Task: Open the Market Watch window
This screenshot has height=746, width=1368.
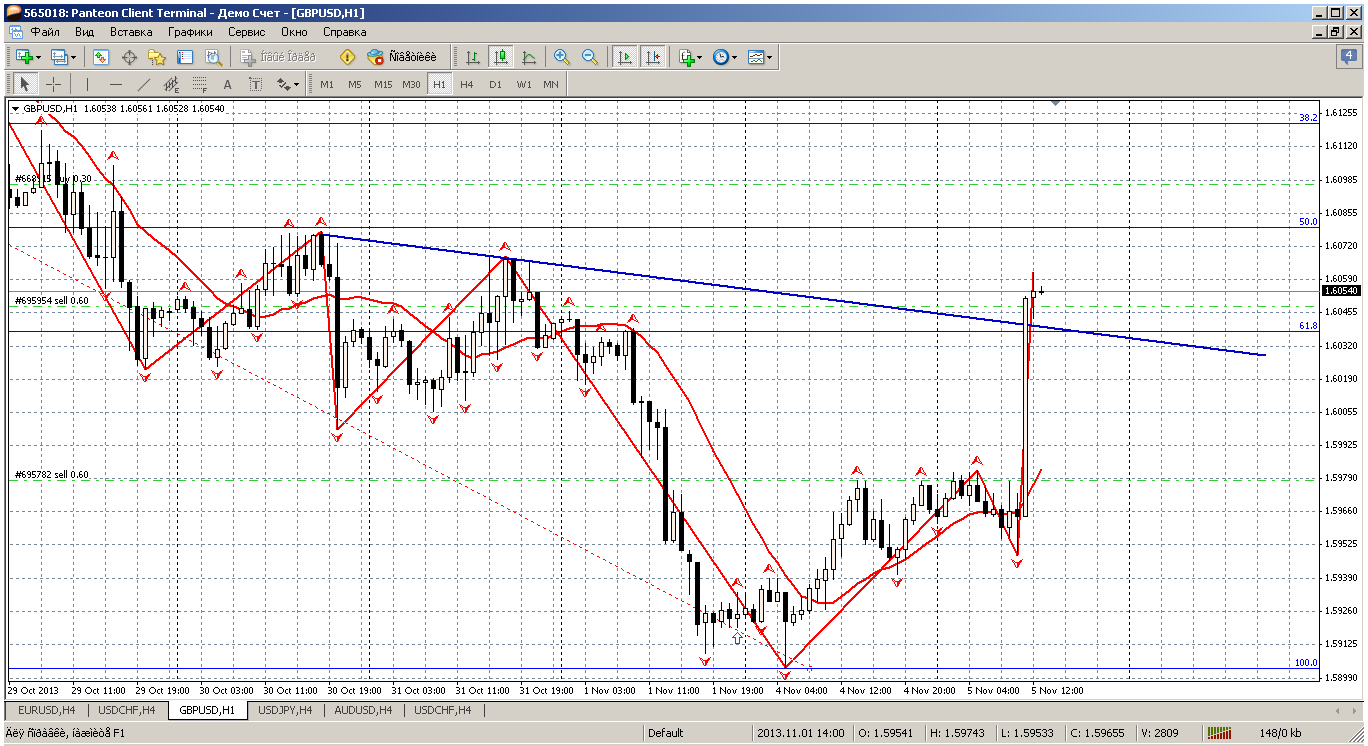Action: click(x=101, y=58)
